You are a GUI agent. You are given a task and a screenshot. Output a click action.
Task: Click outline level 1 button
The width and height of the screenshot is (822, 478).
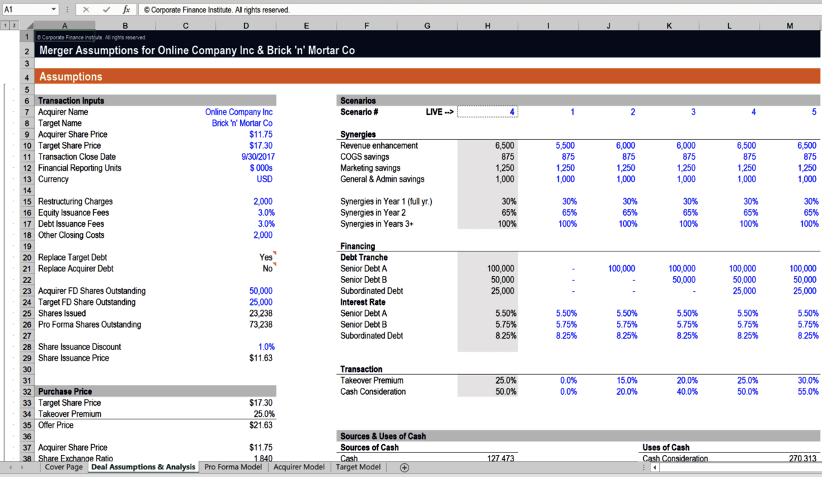(5, 24)
